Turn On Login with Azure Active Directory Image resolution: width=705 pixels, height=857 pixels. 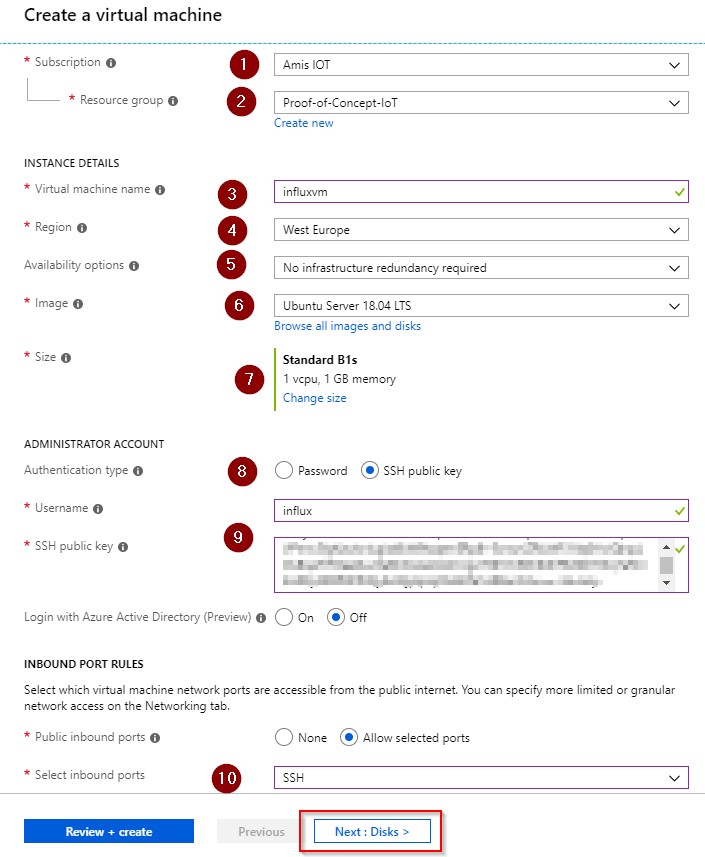283,617
